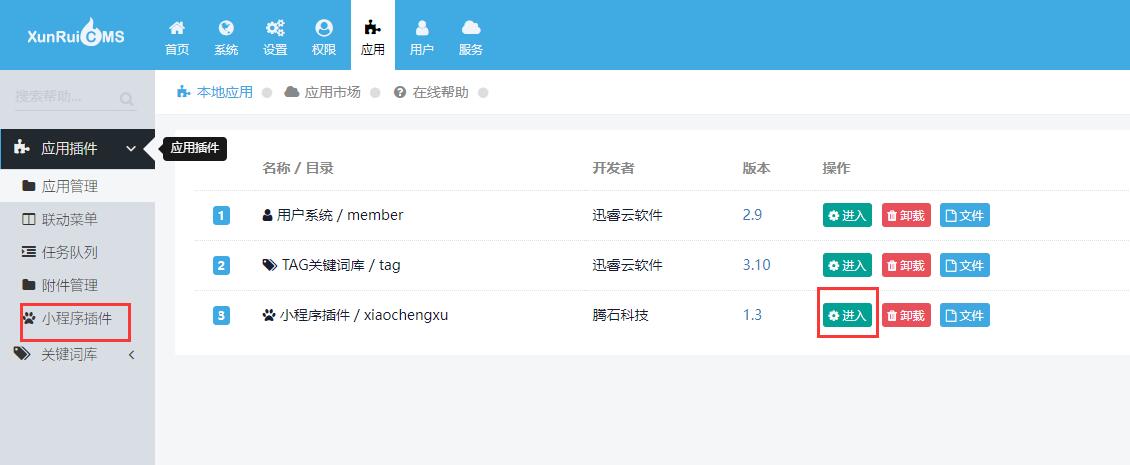Screen dimensions: 1130x465
Task: Open 应用管理 in sidebar
Action: pos(77,187)
